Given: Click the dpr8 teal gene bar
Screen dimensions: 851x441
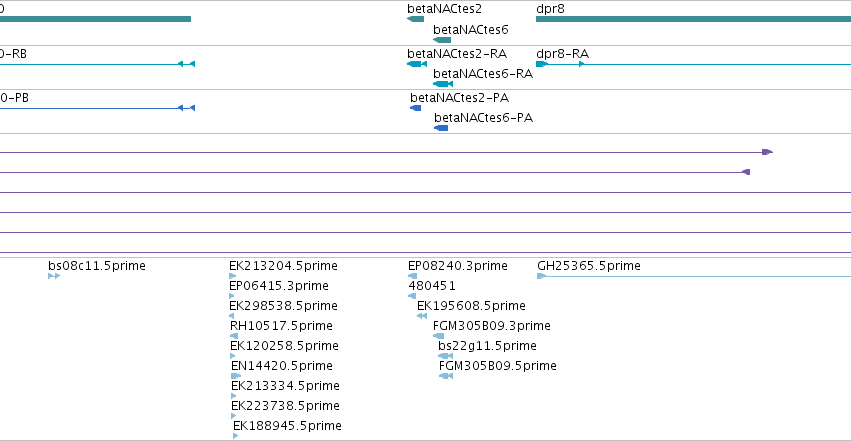Looking at the screenshot, I should [x=694, y=19].
